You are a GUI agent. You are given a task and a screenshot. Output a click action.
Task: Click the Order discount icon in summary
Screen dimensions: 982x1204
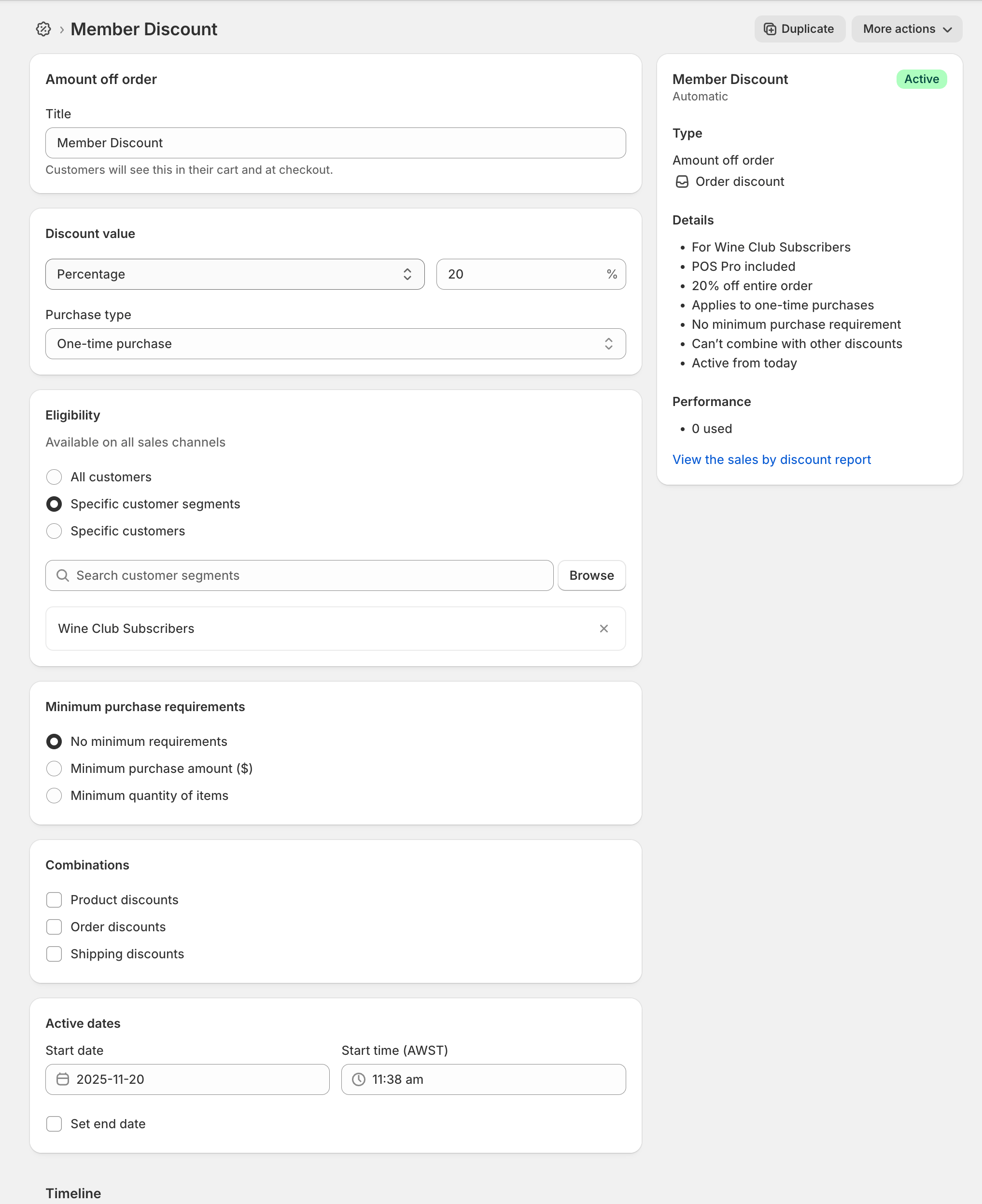pyautogui.click(x=682, y=182)
